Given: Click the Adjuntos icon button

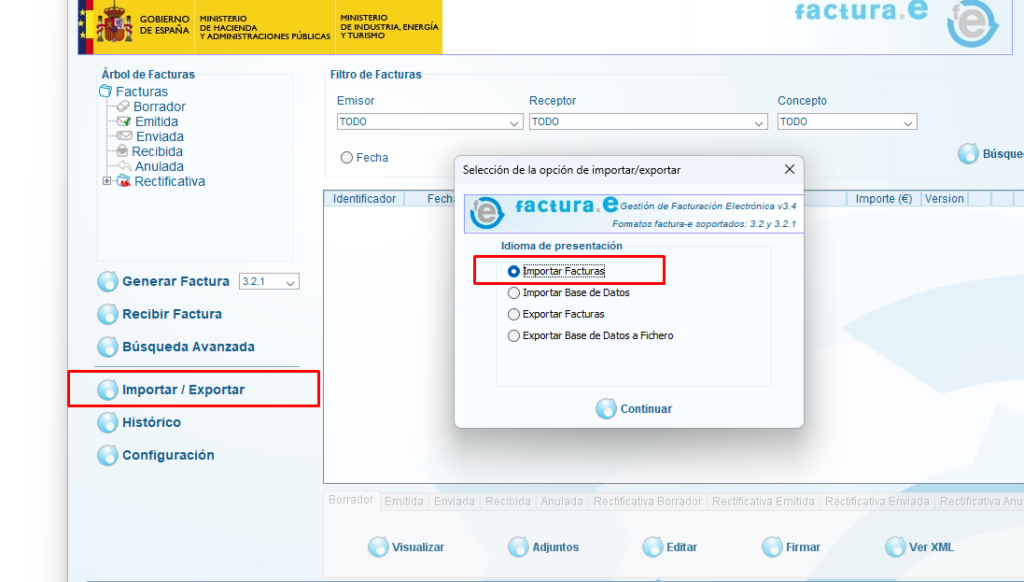Looking at the screenshot, I should 518,547.
